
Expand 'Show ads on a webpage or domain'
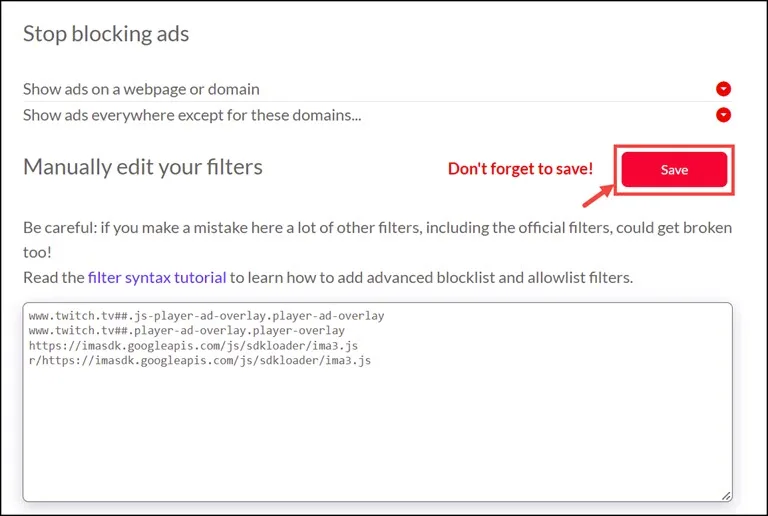coord(723,89)
